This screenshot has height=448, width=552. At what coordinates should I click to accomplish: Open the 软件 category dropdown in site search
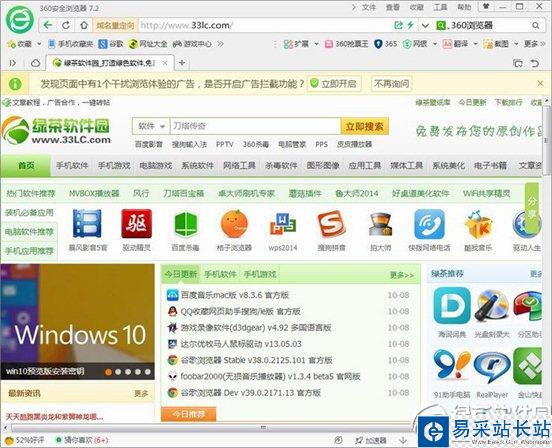[151, 126]
